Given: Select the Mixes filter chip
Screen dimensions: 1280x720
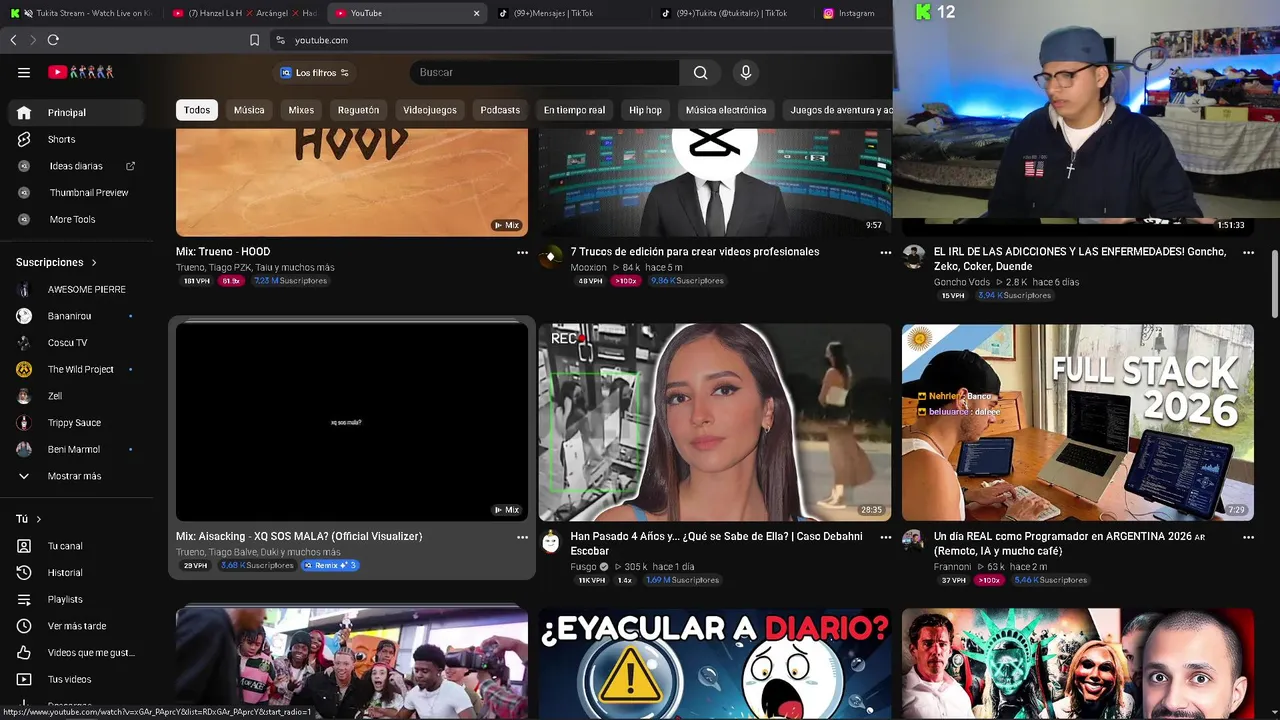Looking at the screenshot, I should coord(301,110).
